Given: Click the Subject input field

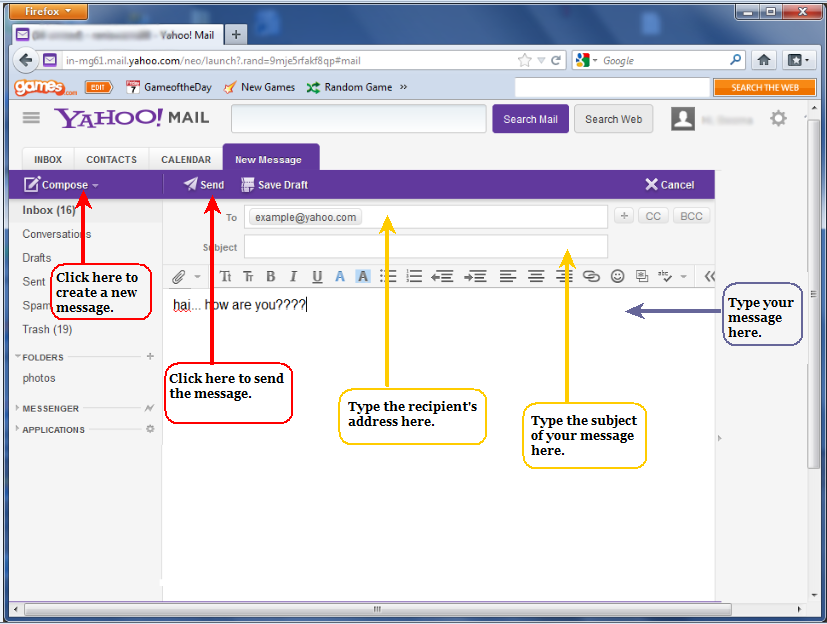Looking at the screenshot, I should pos(426,246).
